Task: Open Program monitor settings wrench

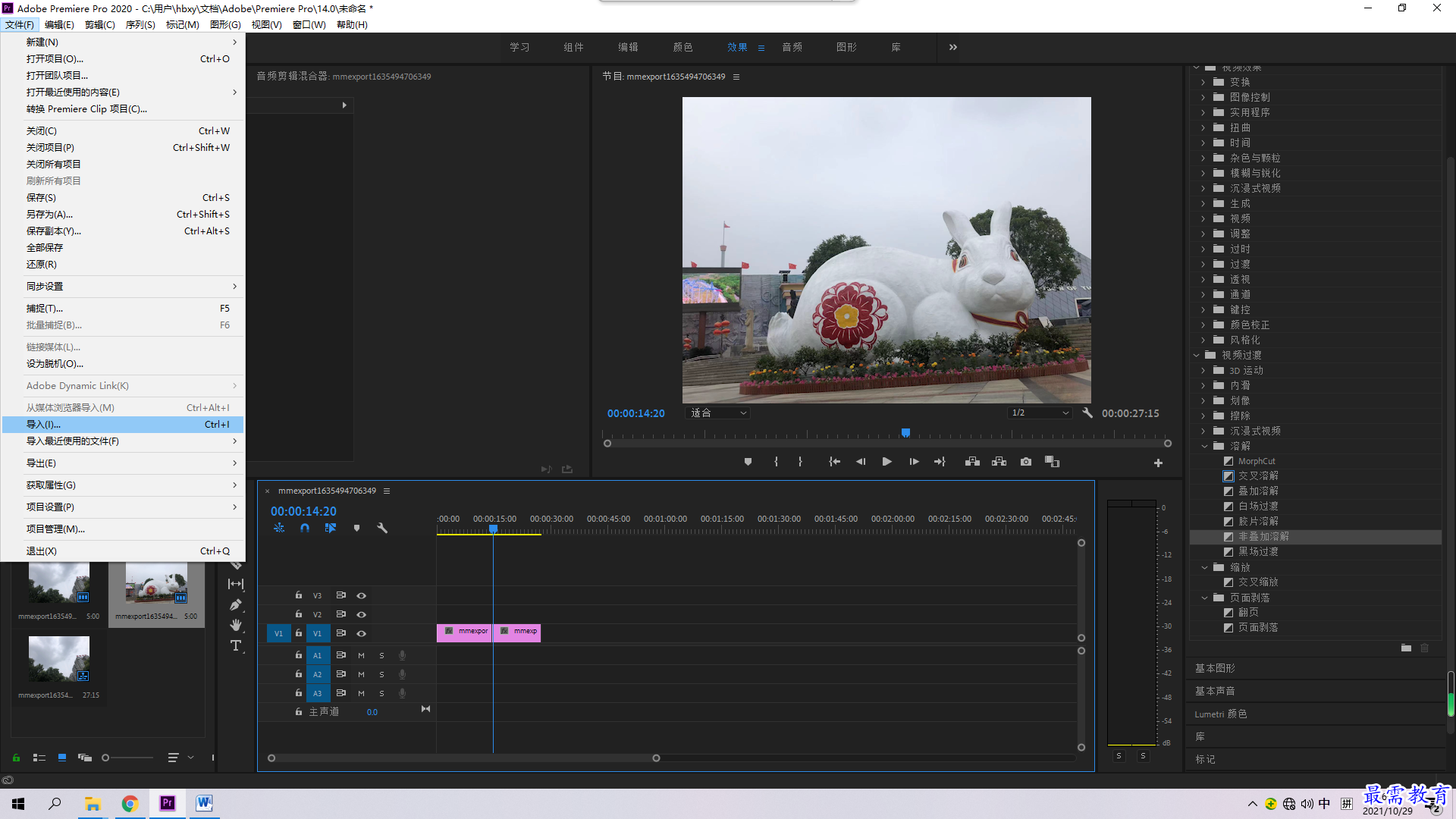Action: [x=1087, y=413]
